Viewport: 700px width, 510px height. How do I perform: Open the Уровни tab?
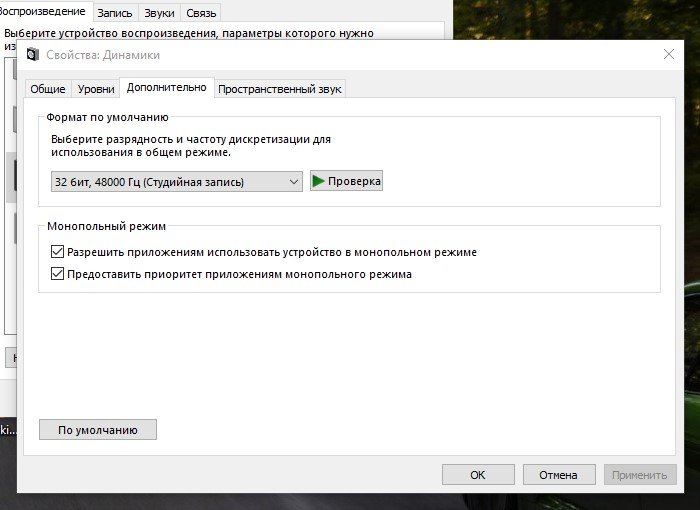96,89
